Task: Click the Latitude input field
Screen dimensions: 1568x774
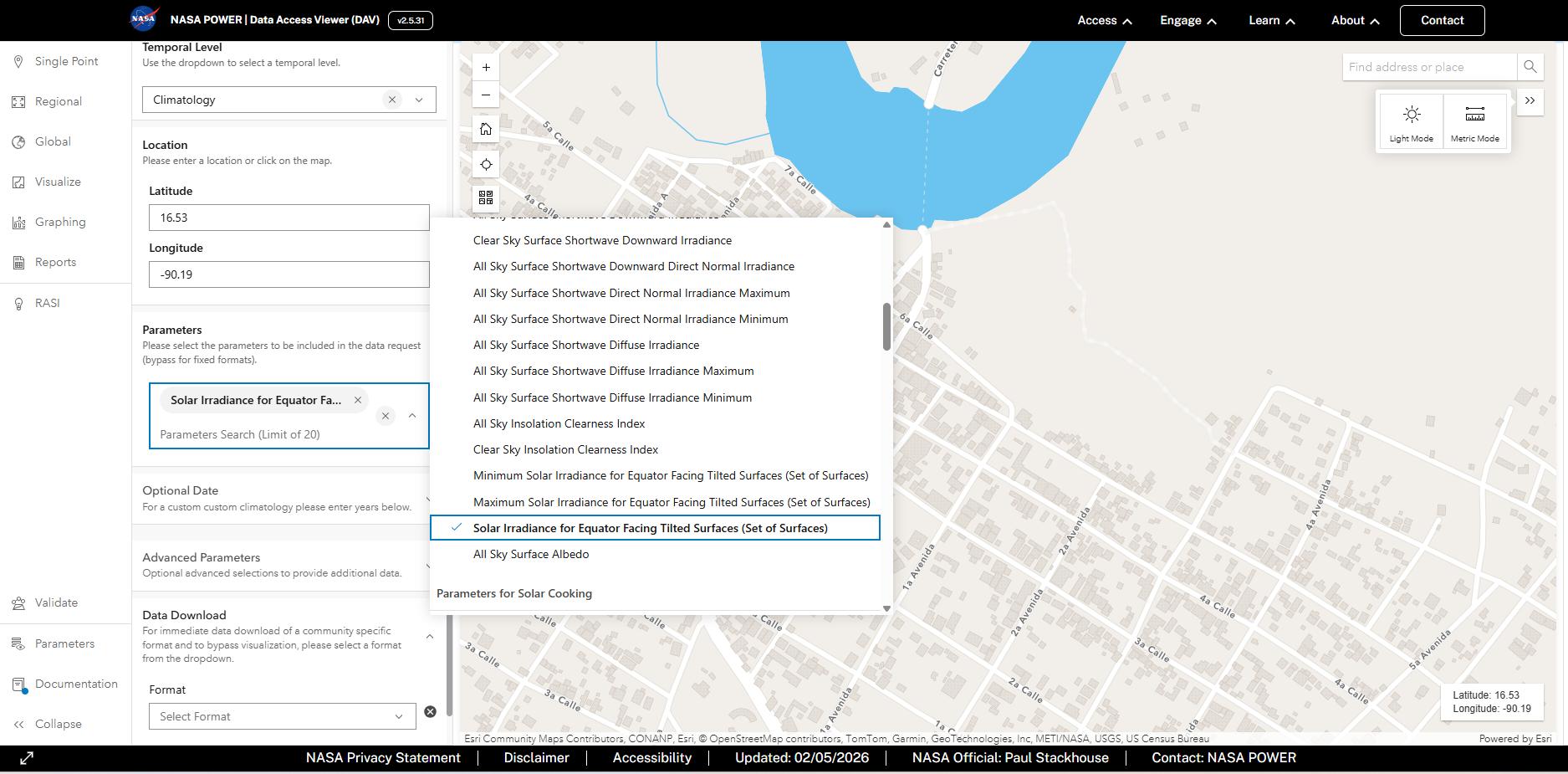Action: (x=289, y=218)
